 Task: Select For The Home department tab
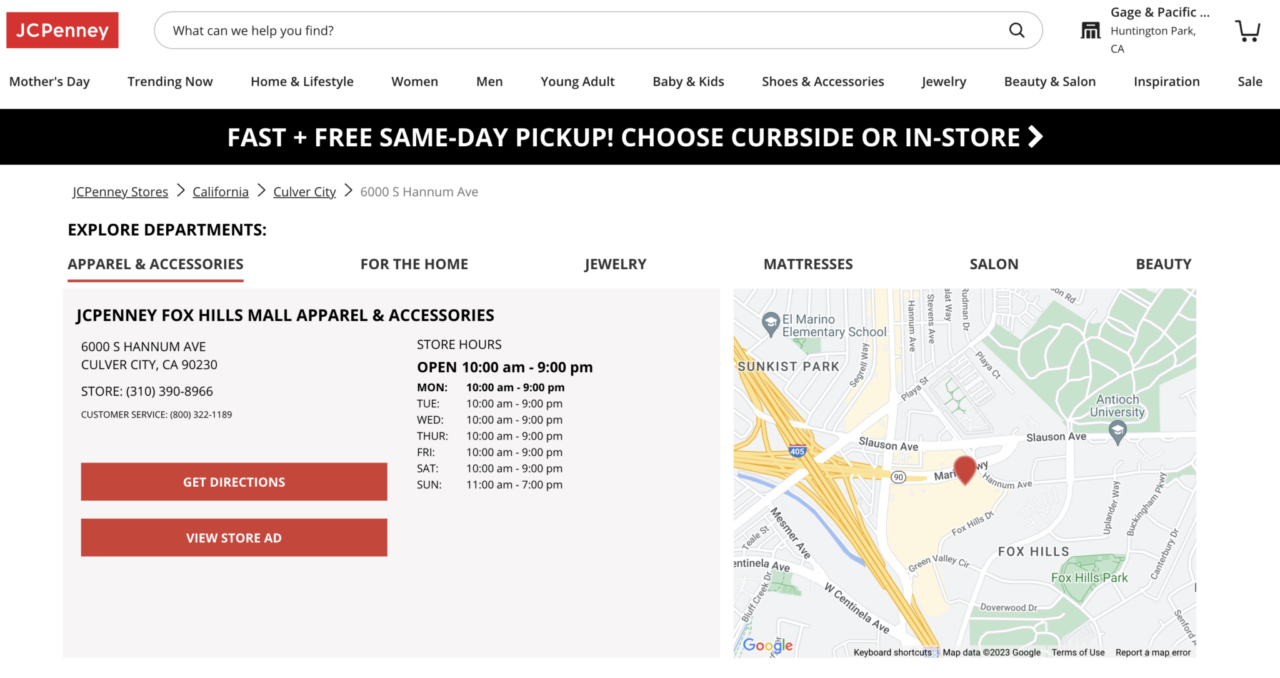[x=414, y=264]
